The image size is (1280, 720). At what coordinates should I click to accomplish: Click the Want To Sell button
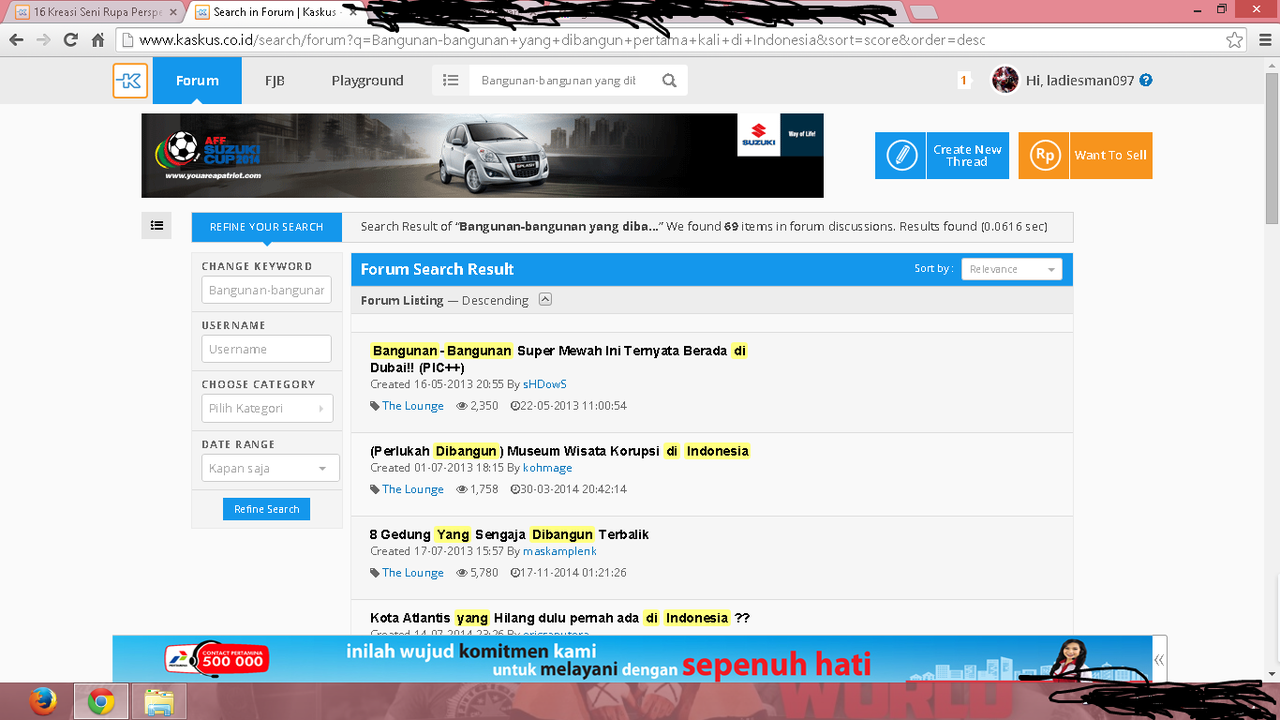pyautogui.click(x=1085, y=156)
